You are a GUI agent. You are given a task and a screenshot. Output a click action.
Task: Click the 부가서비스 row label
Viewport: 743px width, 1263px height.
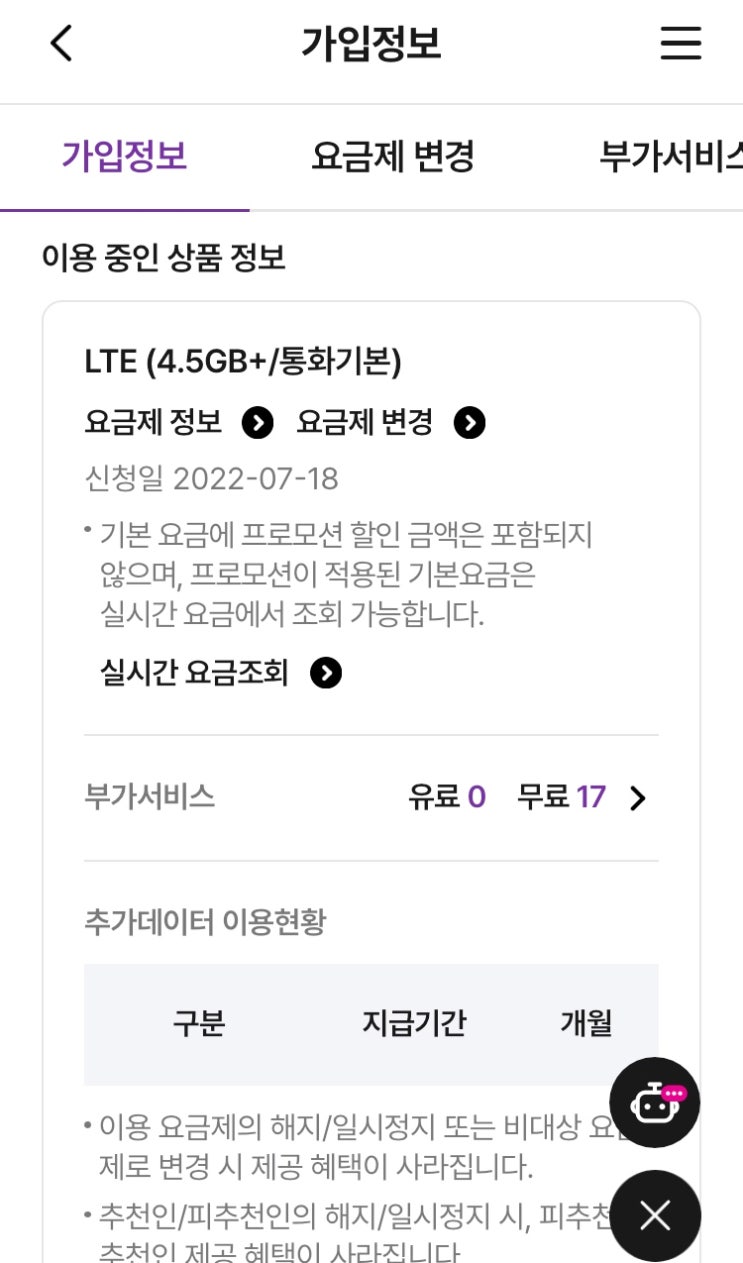(150, 797)
